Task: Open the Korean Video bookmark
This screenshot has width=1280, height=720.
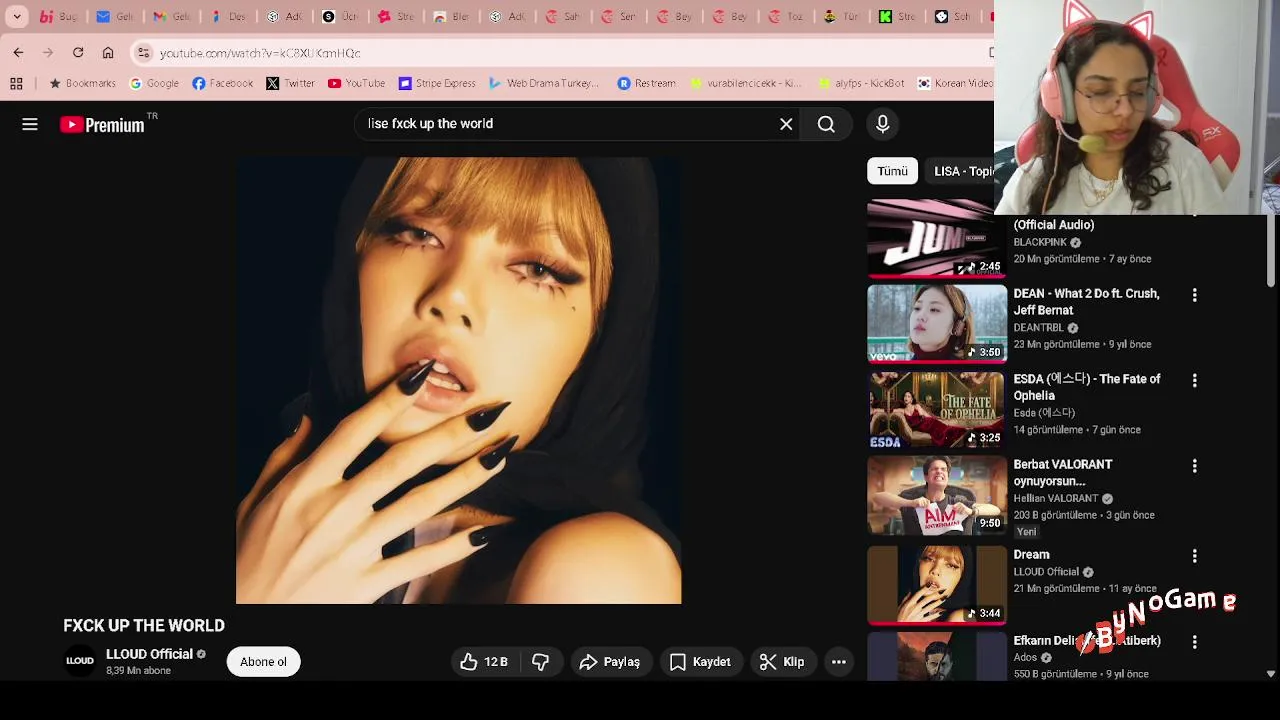Action: [955, 83]
